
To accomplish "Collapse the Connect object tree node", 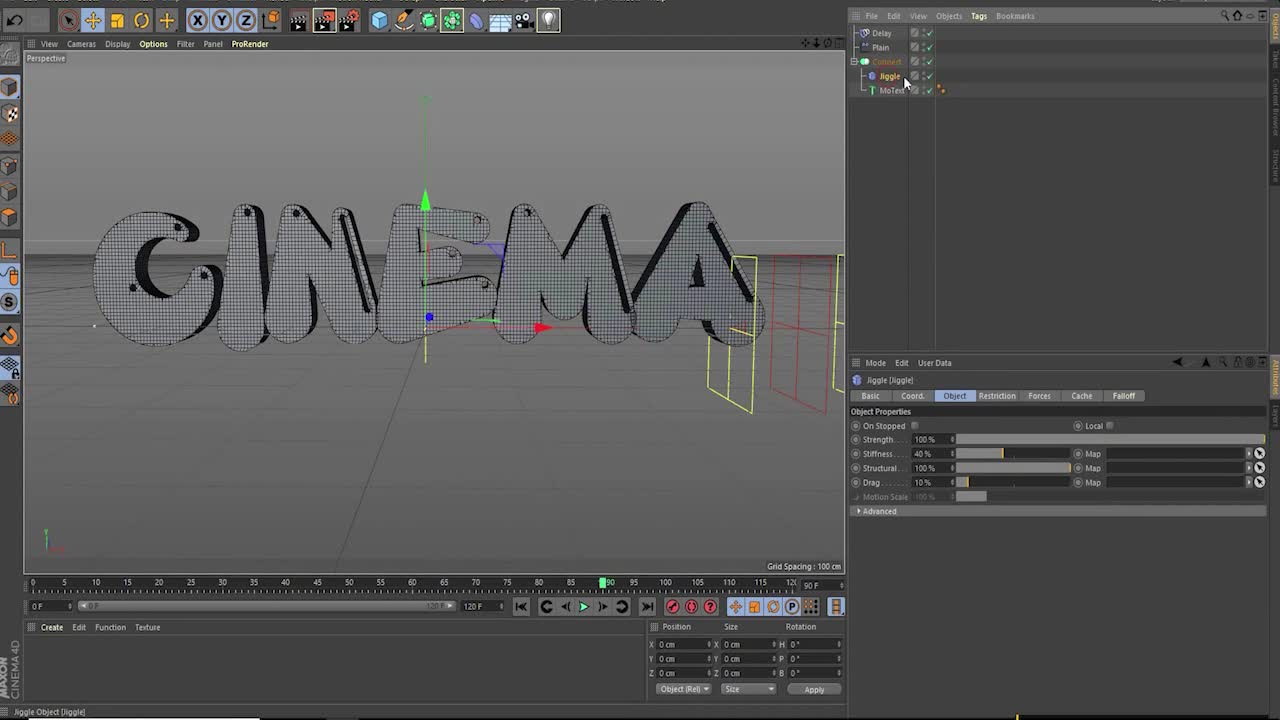I will (x=854, y=62).
